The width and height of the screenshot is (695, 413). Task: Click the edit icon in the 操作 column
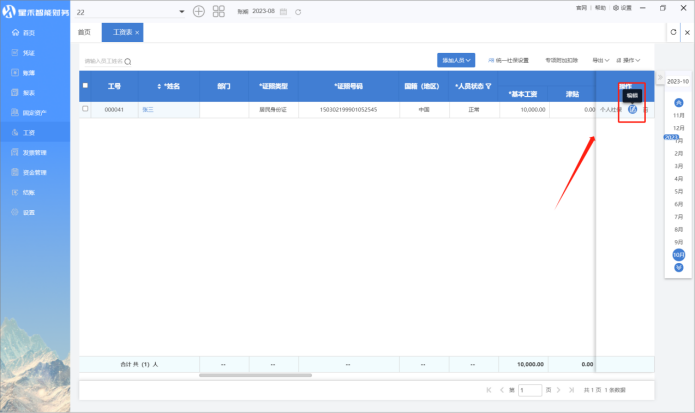[x=632, y=109]
